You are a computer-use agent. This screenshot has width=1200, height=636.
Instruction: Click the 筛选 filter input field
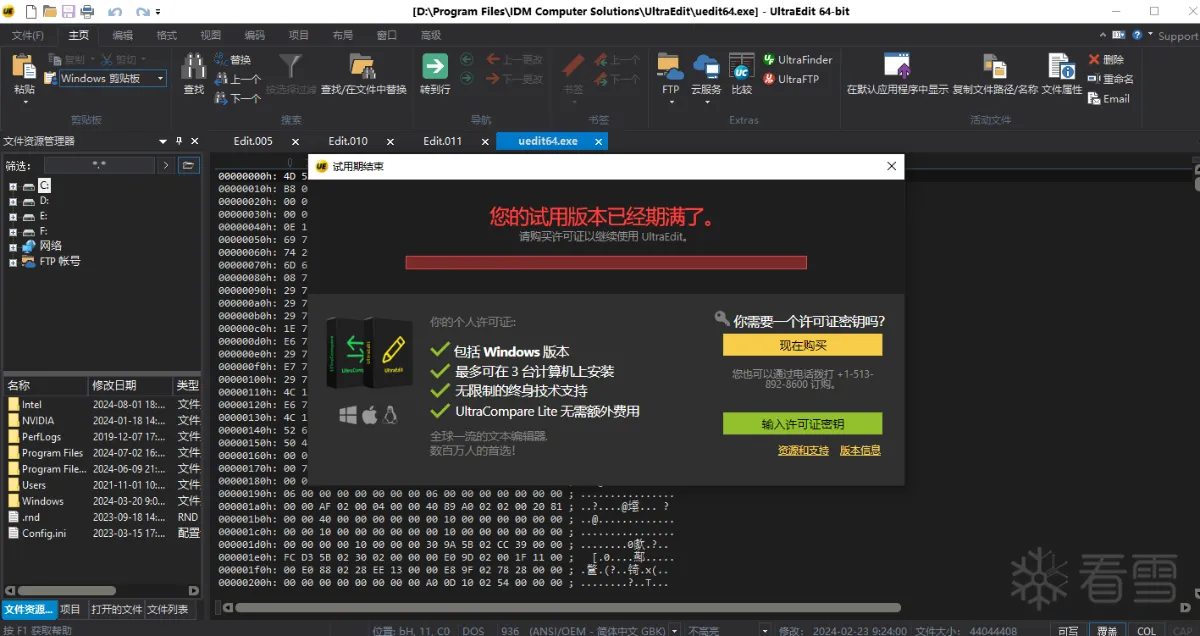click(x=98, y=165)
